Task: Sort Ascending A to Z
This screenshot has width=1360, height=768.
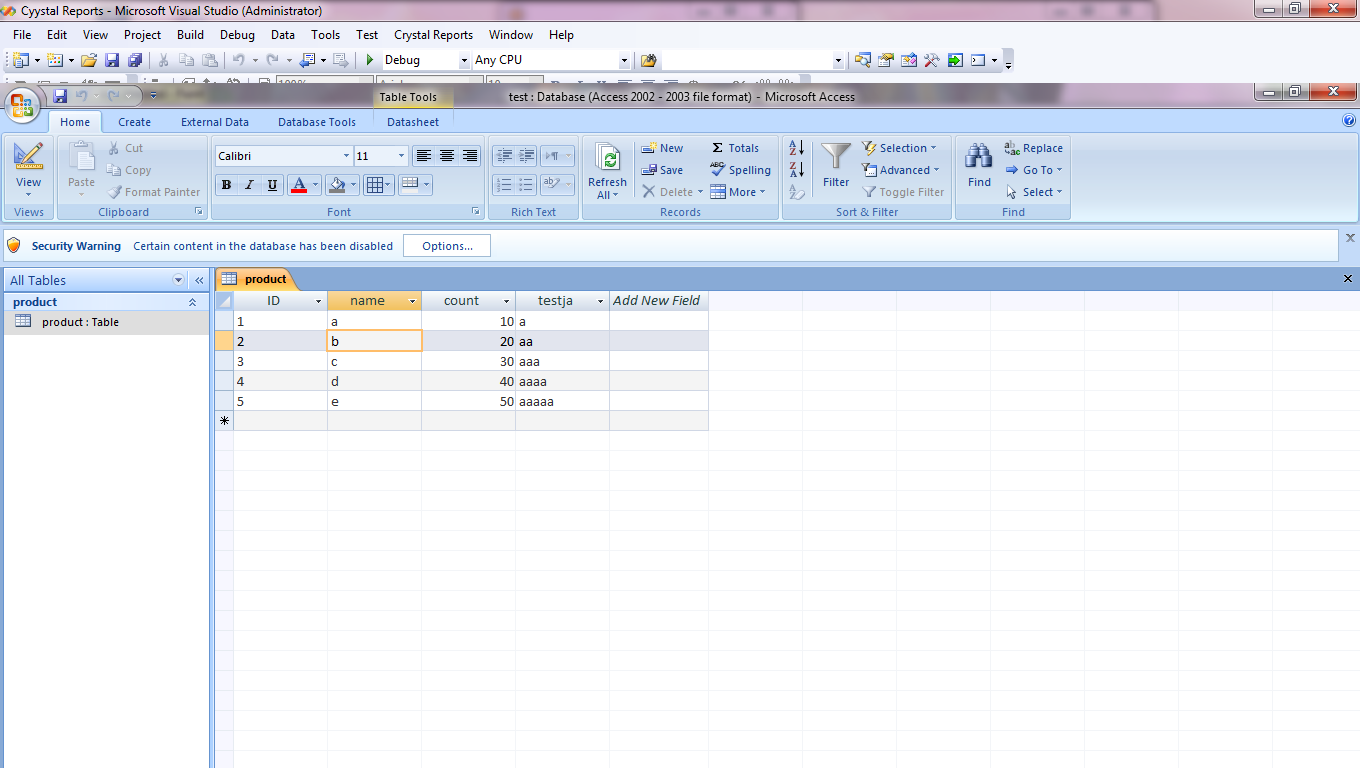Action: click(x=797, y=148)
